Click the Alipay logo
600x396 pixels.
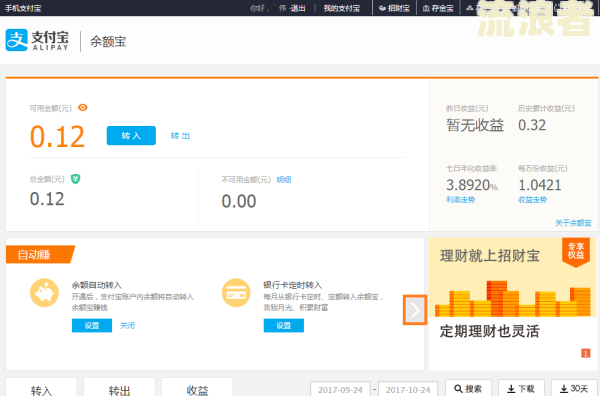37,40
